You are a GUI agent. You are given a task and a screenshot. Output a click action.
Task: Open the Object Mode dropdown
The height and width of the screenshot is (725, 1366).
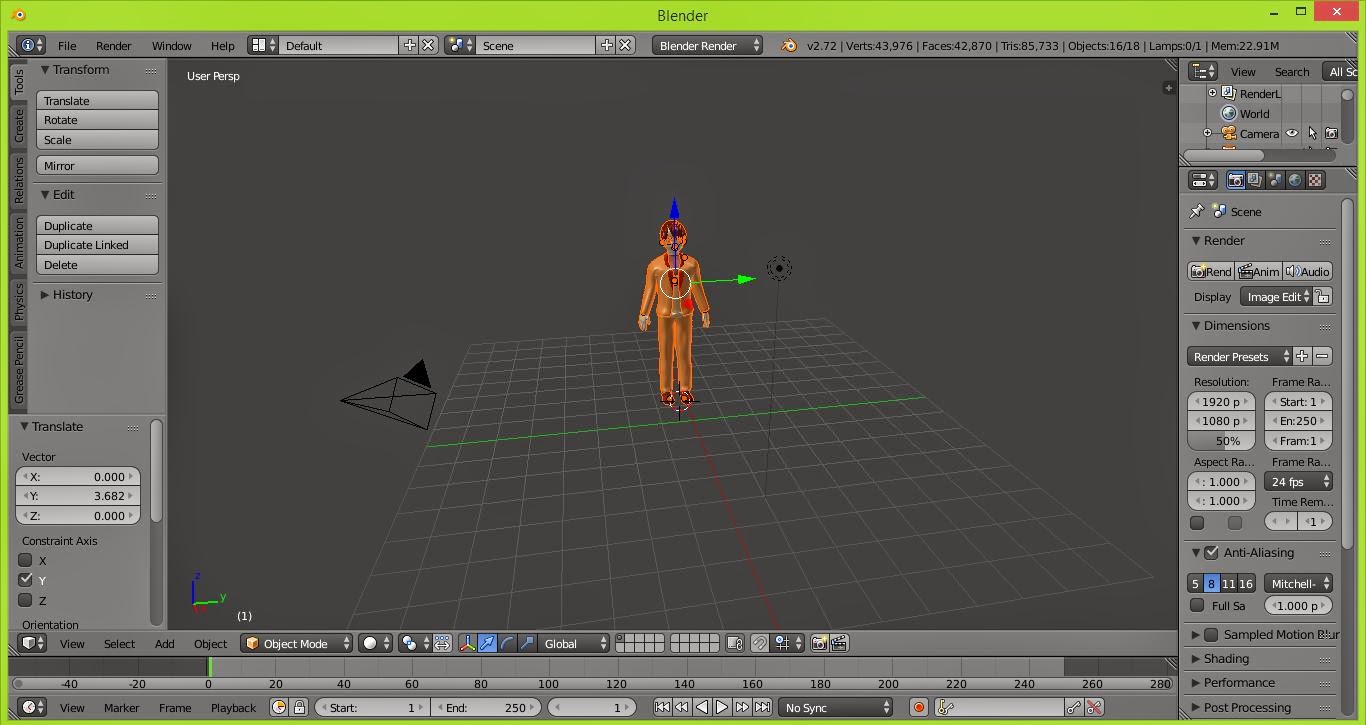coord(296,643)
